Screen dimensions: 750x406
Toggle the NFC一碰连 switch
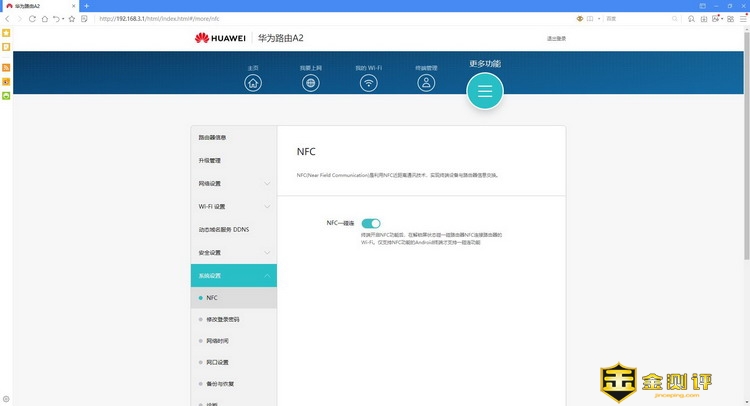[x=371, y=224]
